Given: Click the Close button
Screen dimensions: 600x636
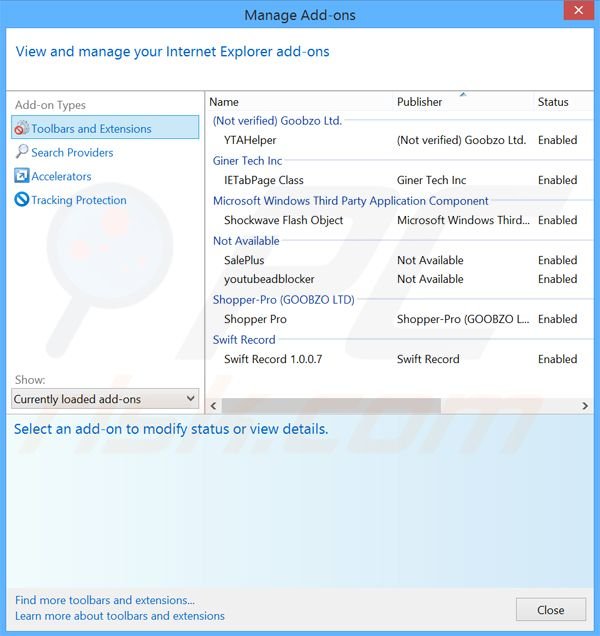Looking at the screenshot, I should tap(551, 610).
